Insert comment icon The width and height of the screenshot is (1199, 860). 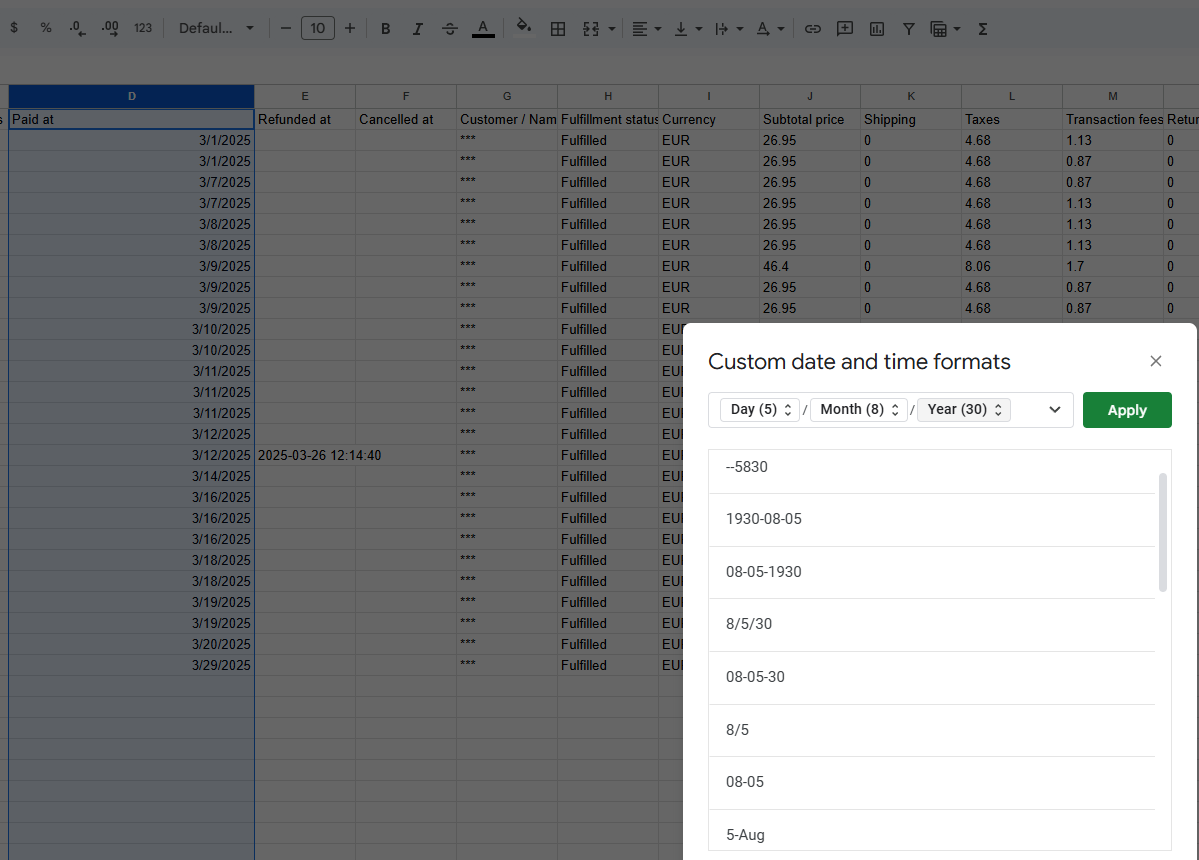click(845, 28)
